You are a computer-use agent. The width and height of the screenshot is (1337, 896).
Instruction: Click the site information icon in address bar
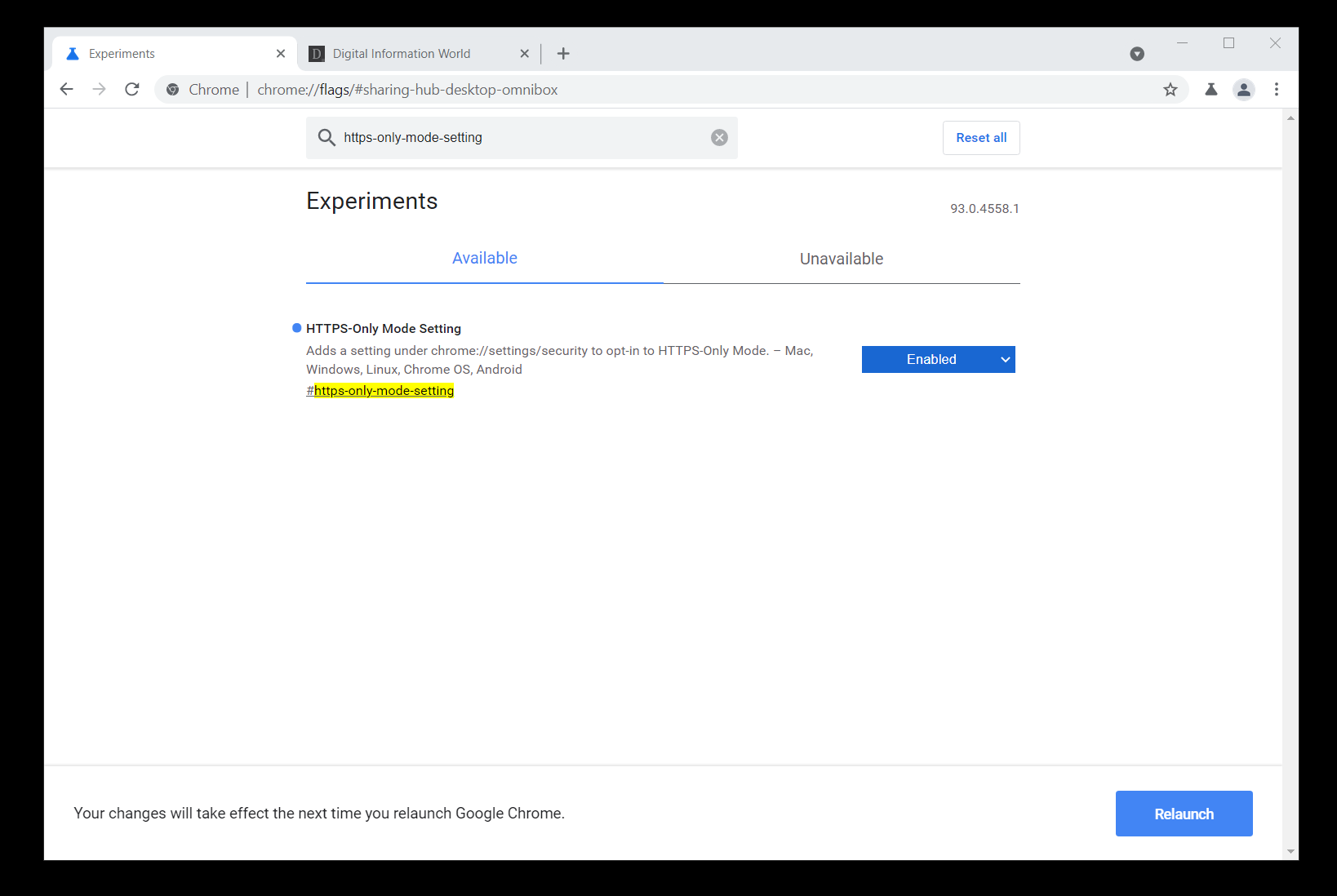point(172,90)
